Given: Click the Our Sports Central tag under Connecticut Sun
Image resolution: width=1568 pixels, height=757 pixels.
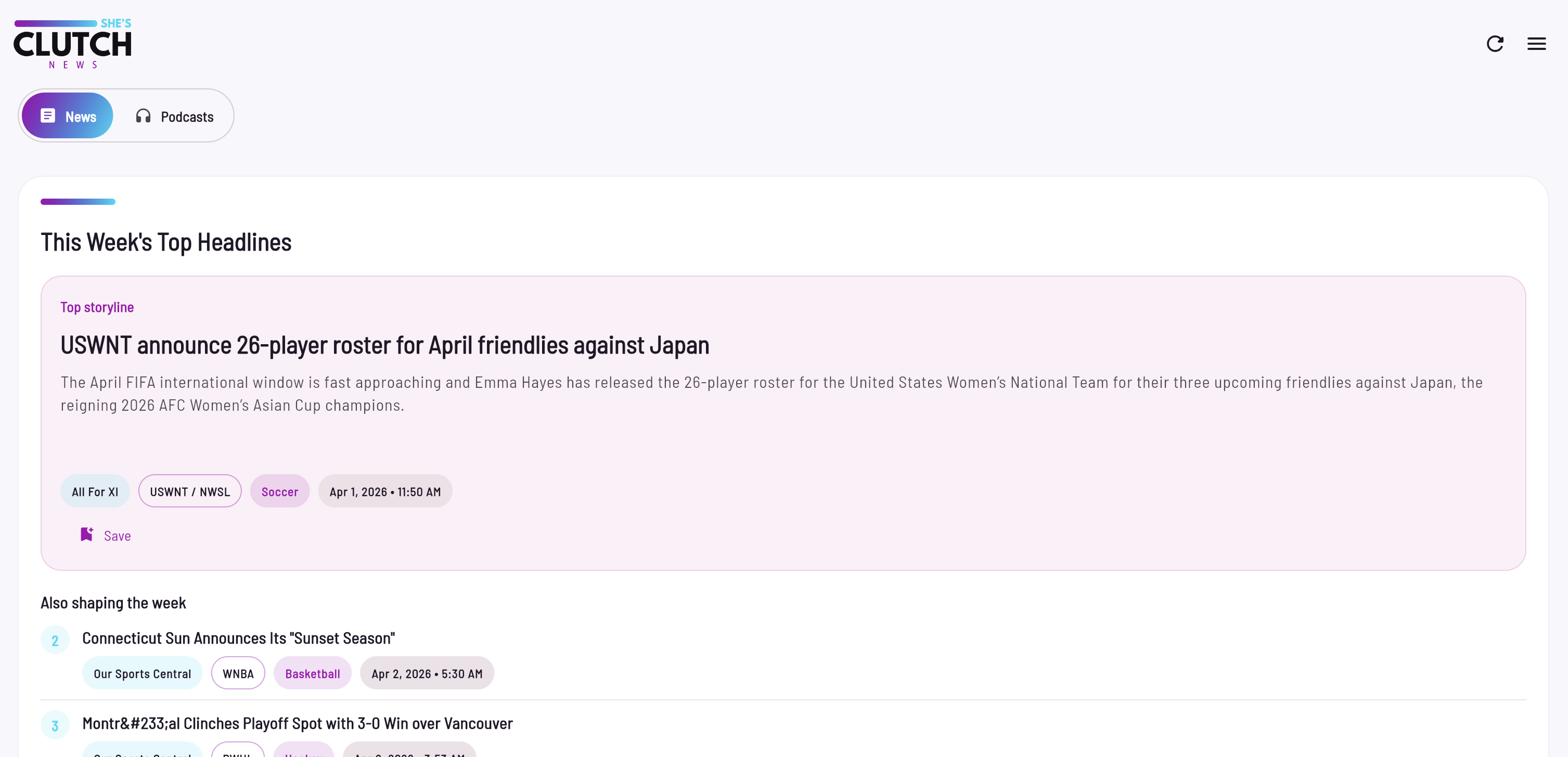Looking at the screenshot, I should (142, 673).
